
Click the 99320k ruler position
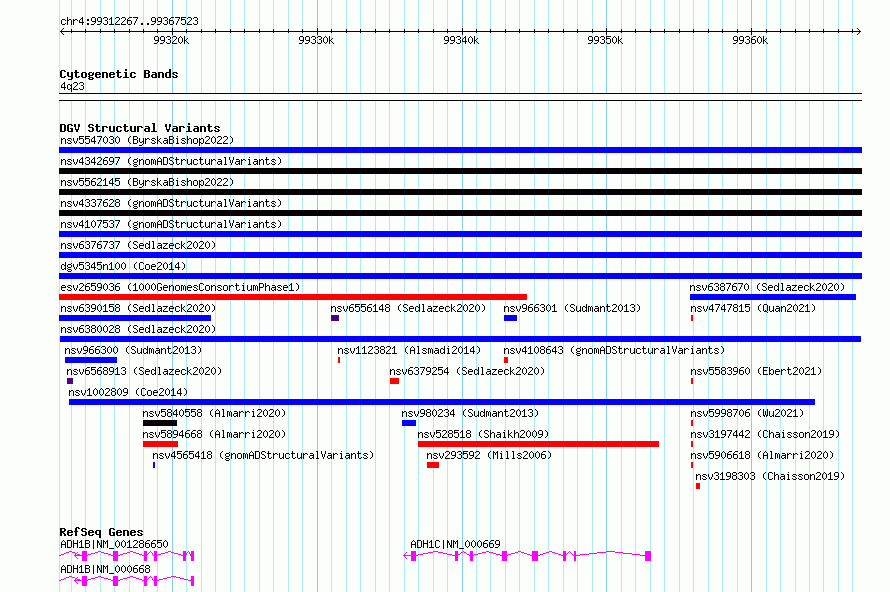(x=171, y=40)
